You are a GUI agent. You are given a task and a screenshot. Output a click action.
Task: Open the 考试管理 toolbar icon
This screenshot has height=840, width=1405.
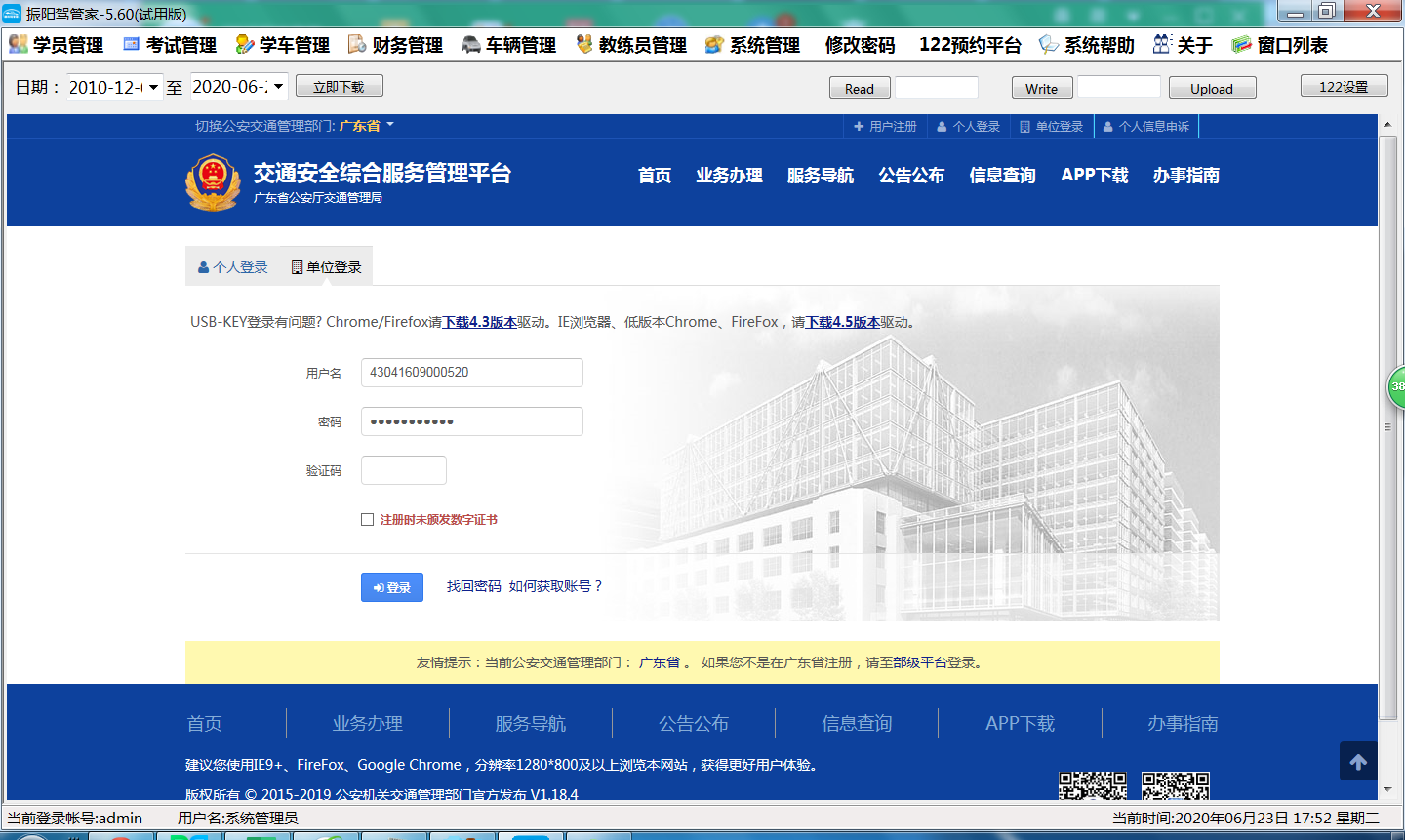[132, 44]
